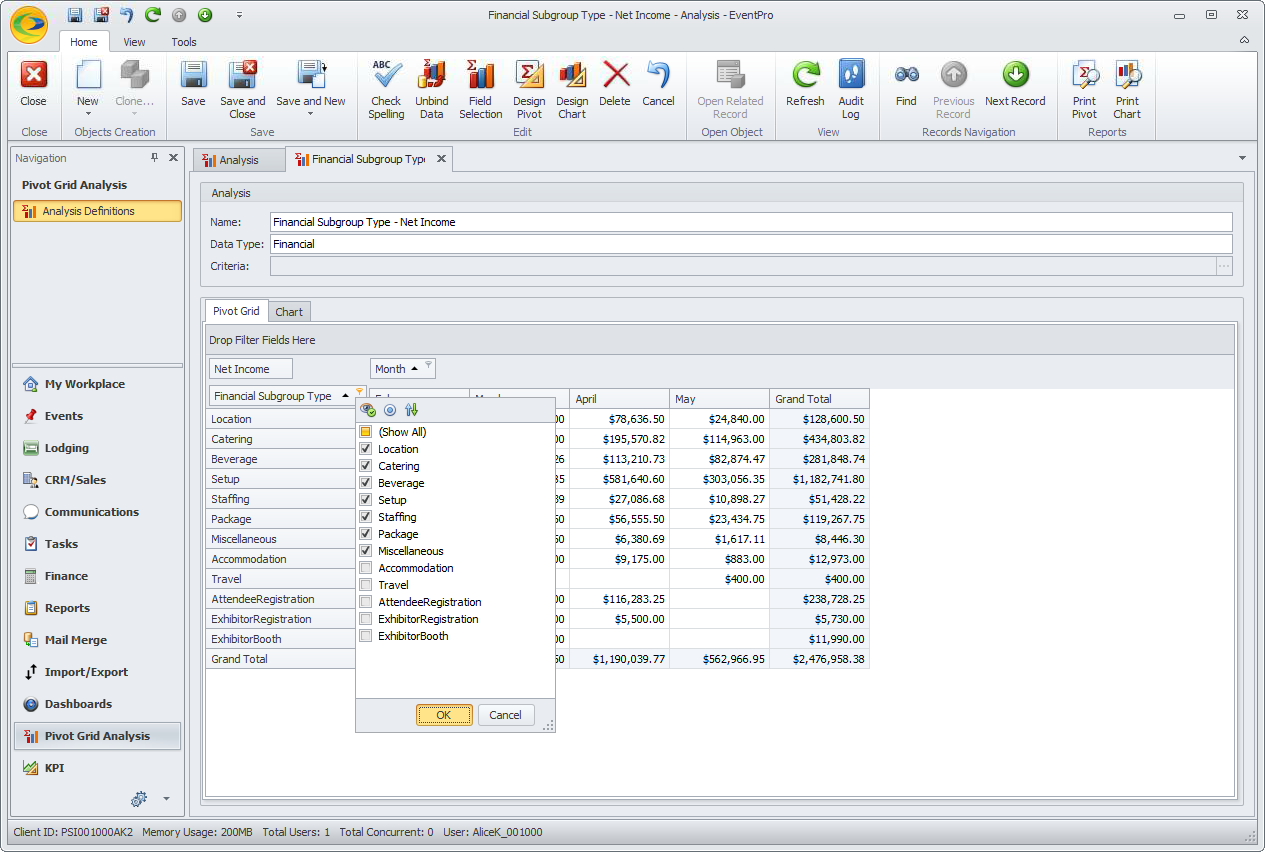Click the Cancel ribbon icon with blue arrow
Image resolution: width=1265 pixels, height=852 pixels.
658,75
